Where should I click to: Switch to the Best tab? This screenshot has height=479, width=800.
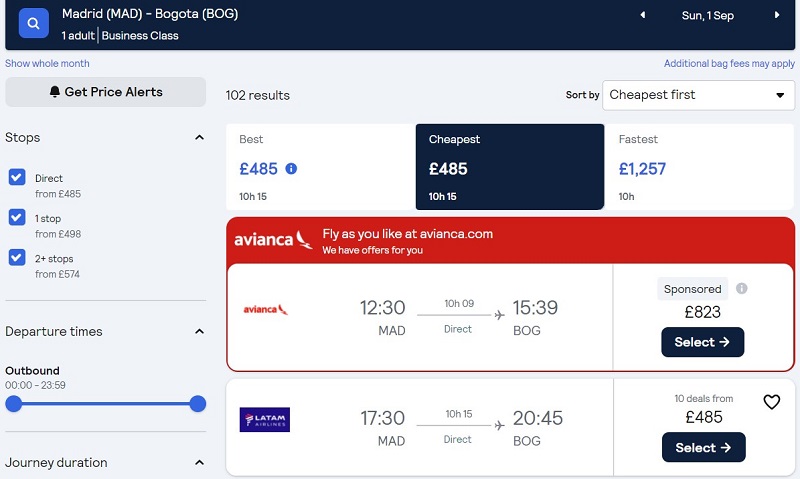[x=320, y=167]
